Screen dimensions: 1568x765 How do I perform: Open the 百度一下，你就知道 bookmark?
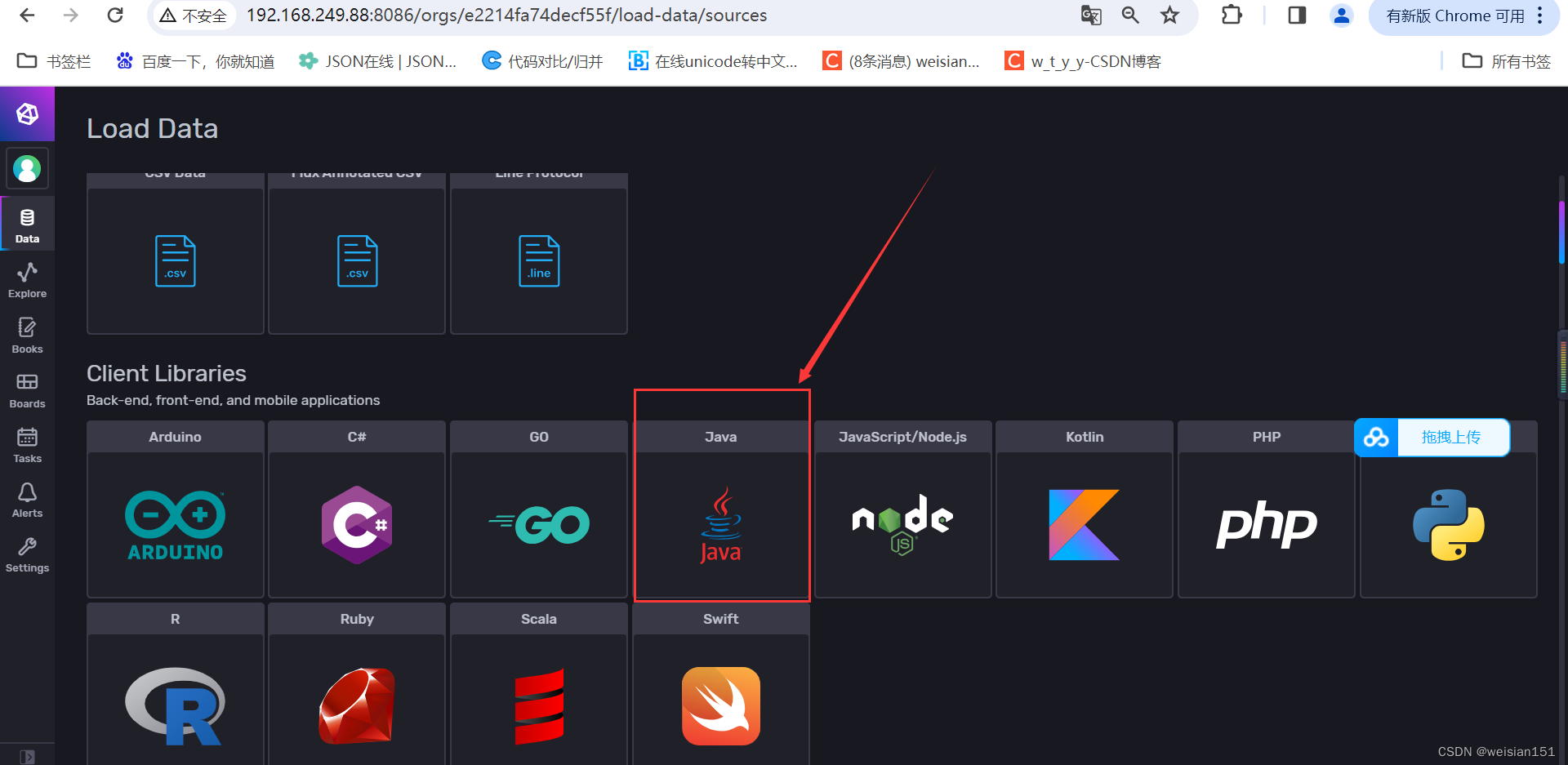(x=195, y=61)
